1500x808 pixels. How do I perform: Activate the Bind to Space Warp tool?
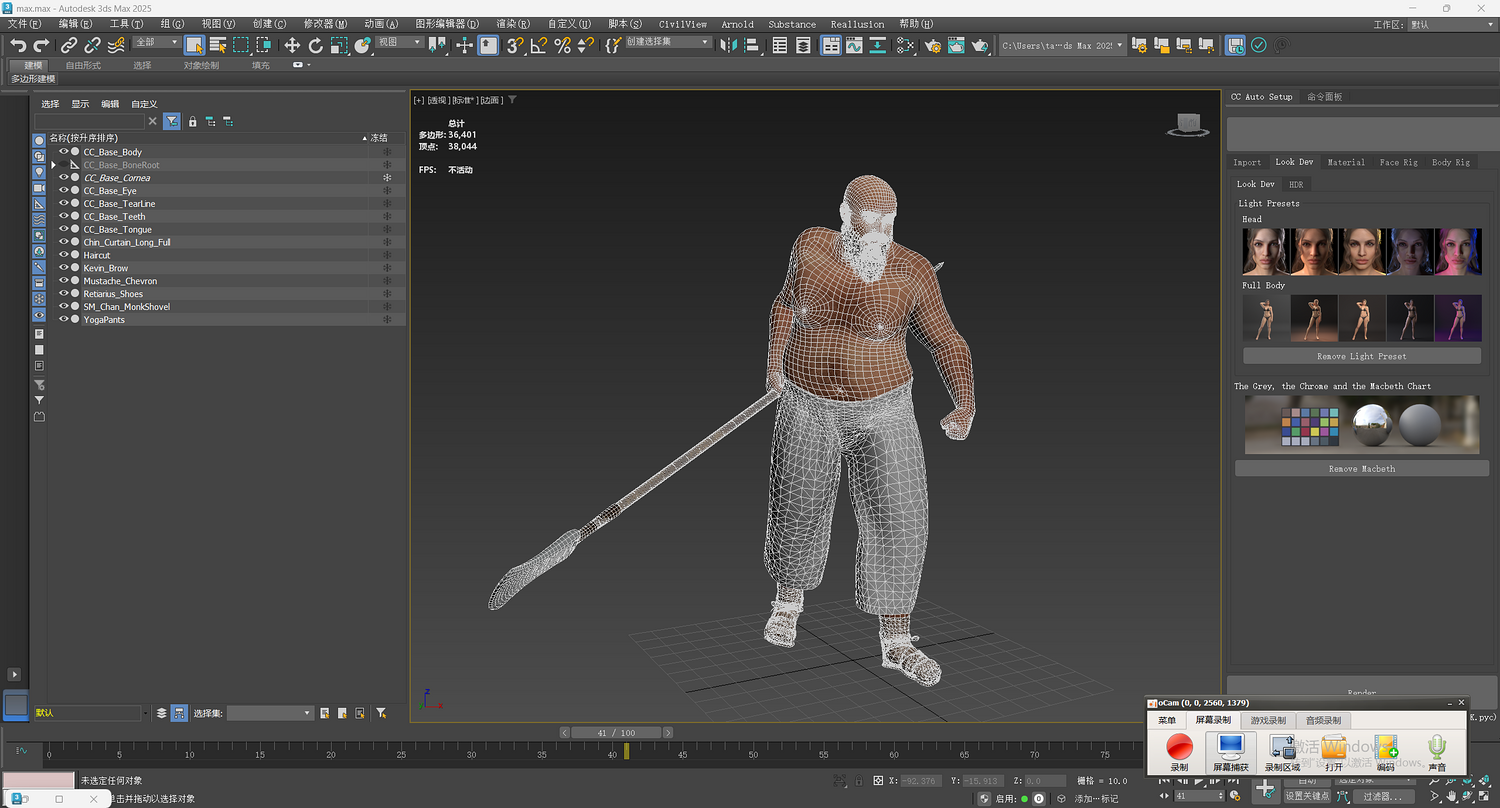point(116,45)
